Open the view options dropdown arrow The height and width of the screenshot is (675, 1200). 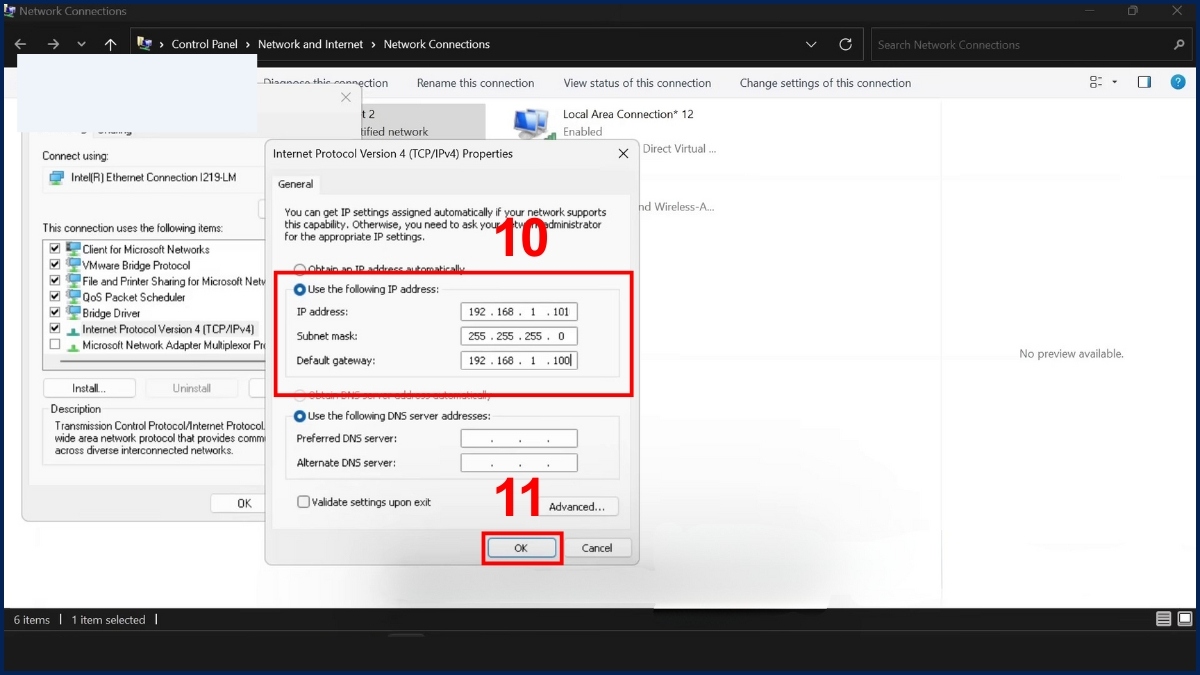click(1115, 83)
